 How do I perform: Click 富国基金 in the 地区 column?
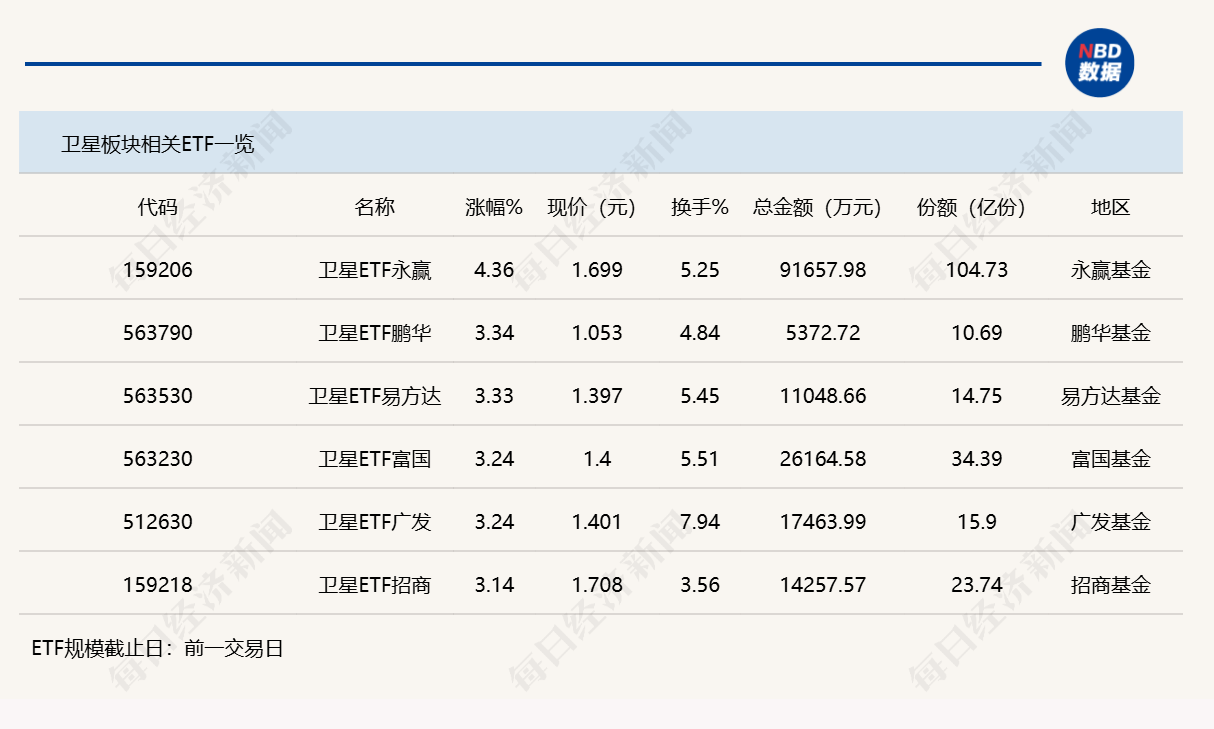(x=1110, y=459)
